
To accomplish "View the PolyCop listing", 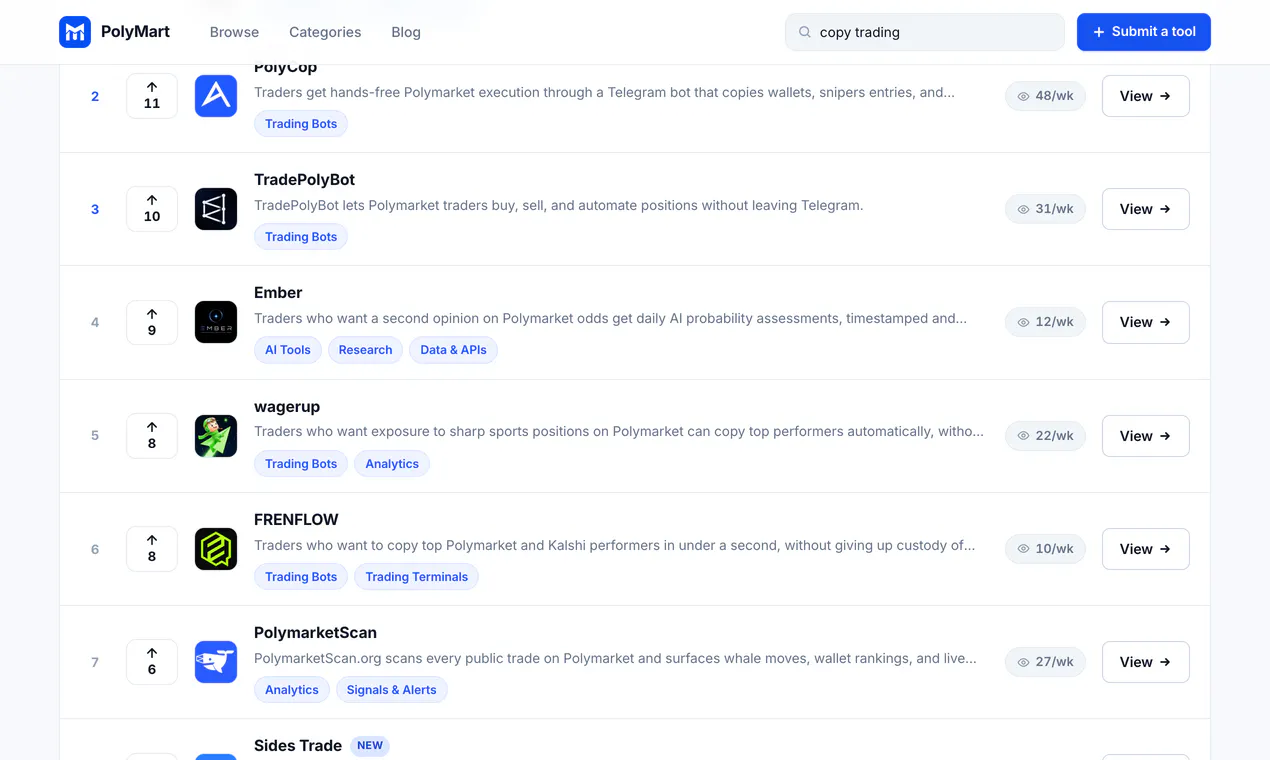I will coord(1146,96).
